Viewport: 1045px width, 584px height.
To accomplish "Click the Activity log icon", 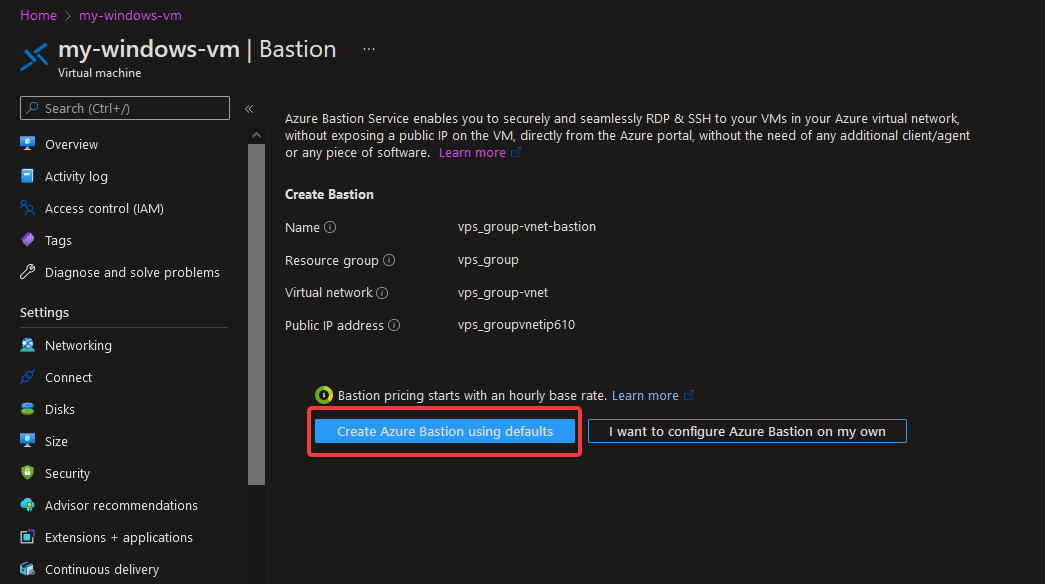I will tap(27, 175).
